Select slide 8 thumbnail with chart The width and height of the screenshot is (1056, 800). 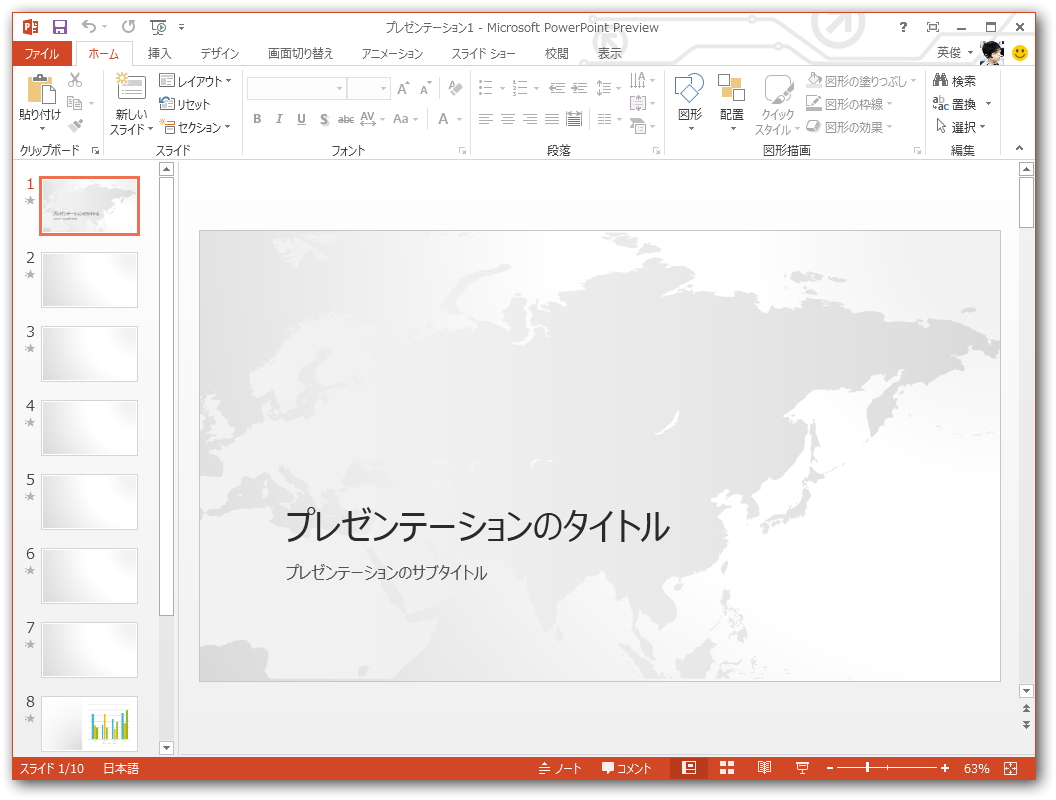89,724
